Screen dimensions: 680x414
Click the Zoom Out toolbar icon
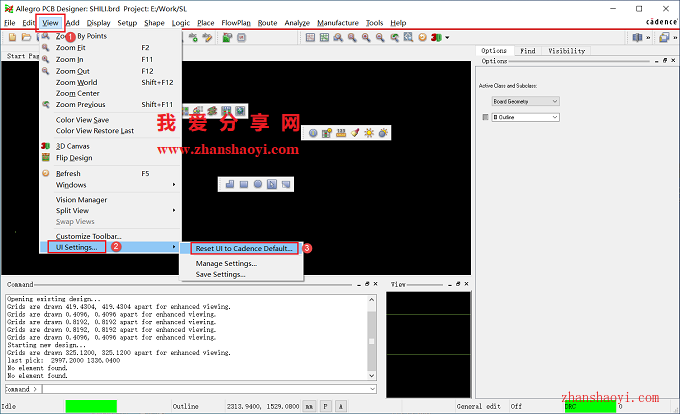380,38
